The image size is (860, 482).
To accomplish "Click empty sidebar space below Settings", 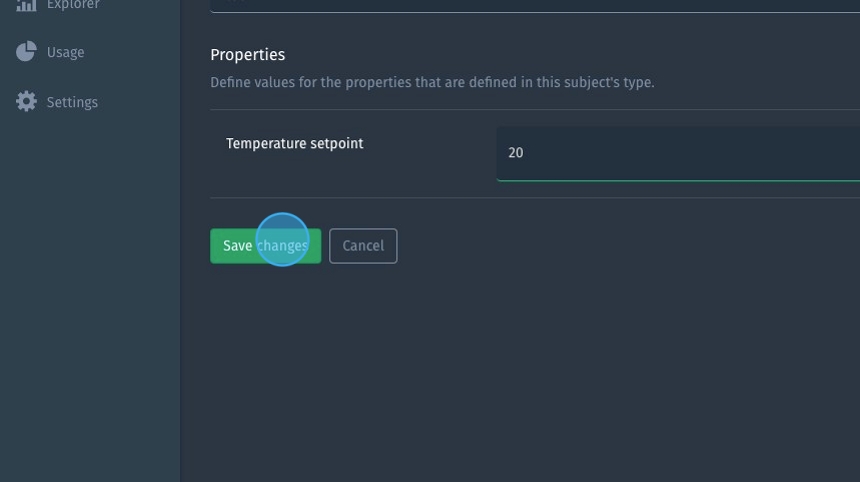I will point(90,300).
